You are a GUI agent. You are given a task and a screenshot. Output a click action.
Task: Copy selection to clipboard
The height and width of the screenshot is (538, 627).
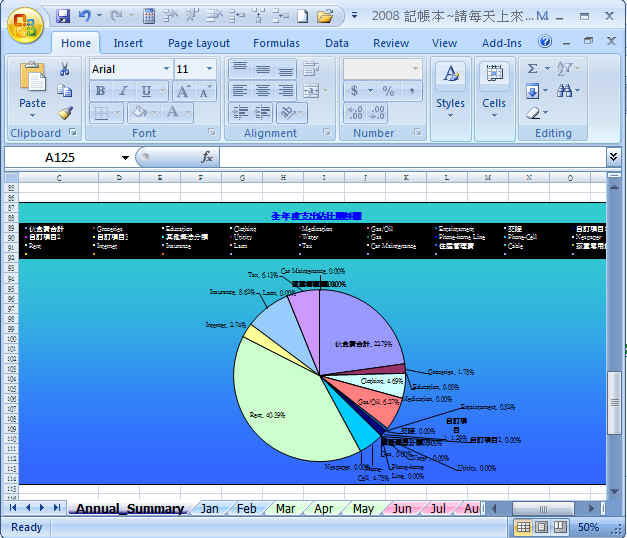coord(64,91)
